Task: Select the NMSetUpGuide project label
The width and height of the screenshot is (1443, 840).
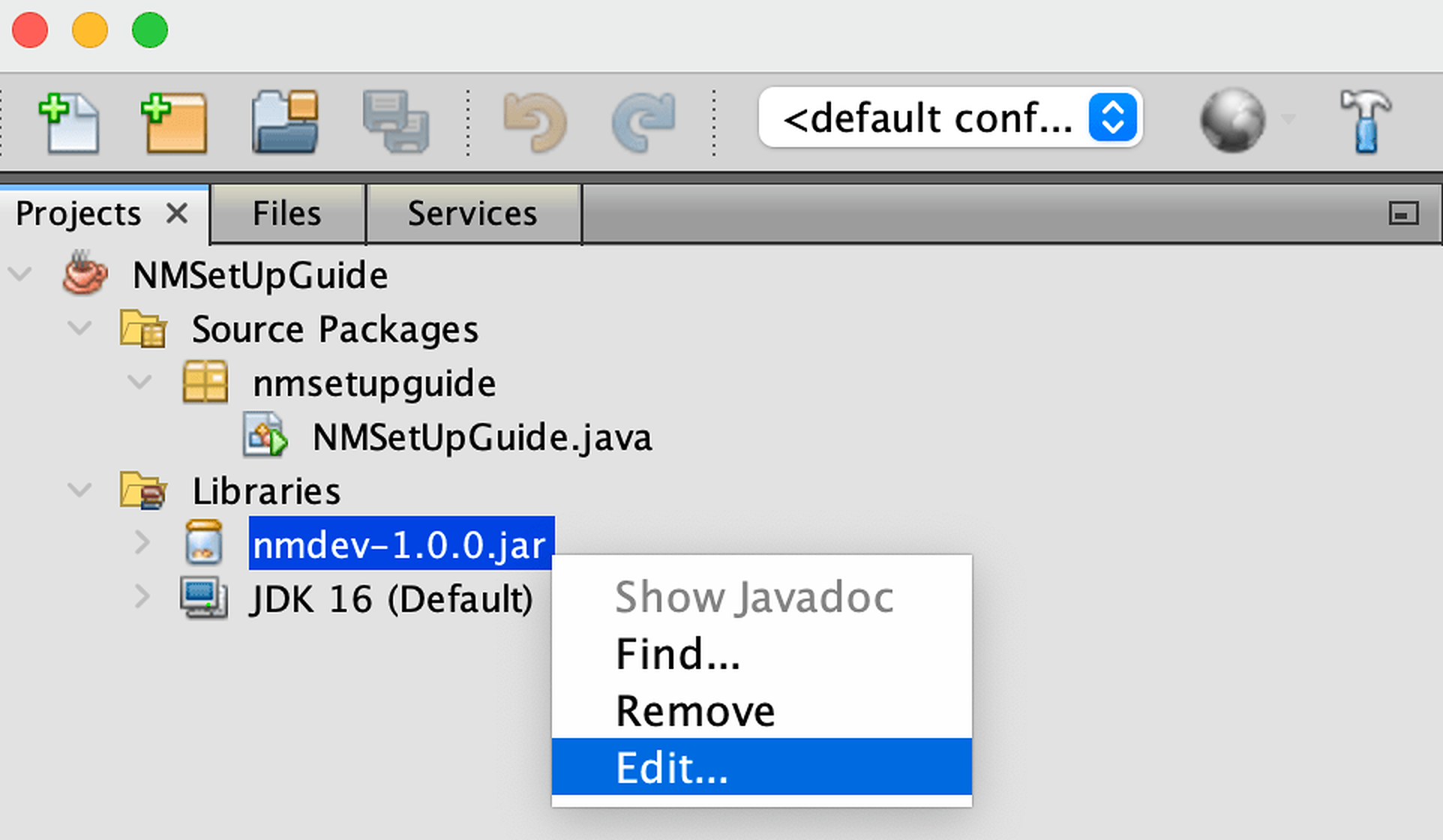Action: 260,275
